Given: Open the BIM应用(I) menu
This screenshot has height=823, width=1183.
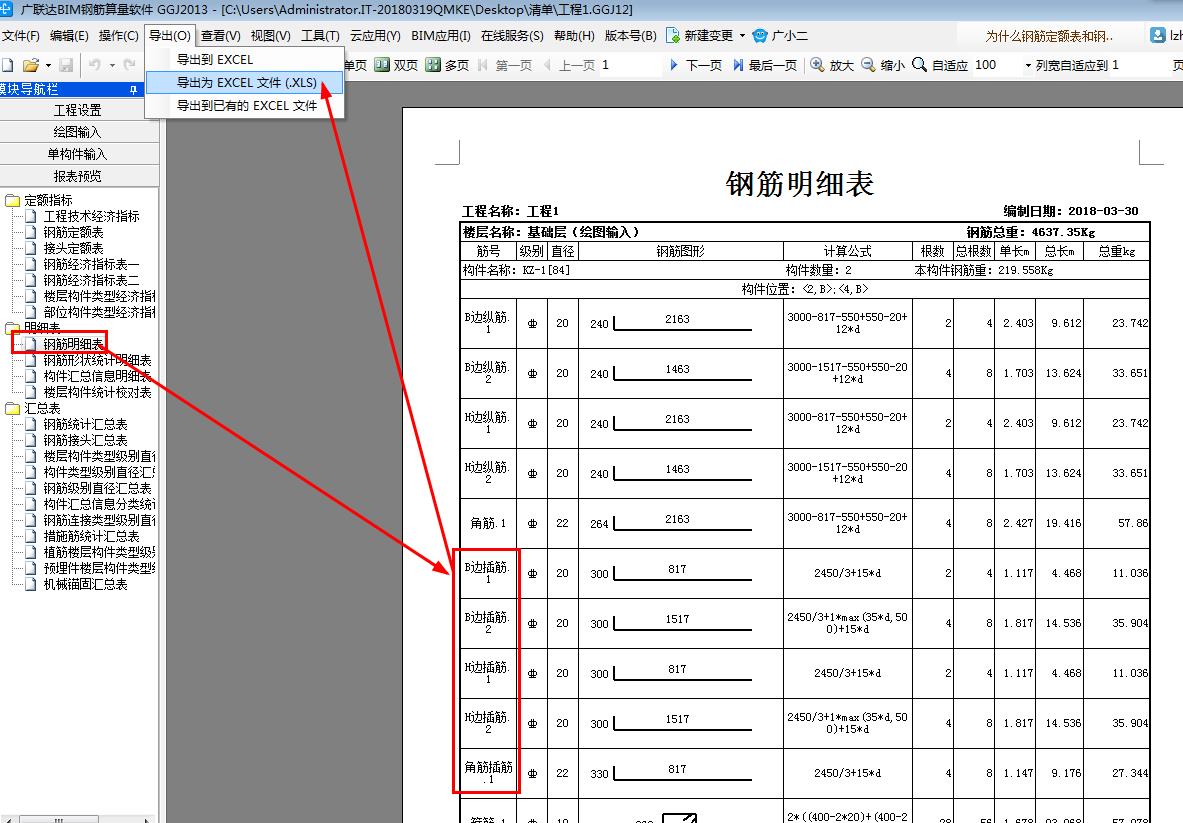Looking at the screenshot, I should pyautogui.click(x=441, y=35).
